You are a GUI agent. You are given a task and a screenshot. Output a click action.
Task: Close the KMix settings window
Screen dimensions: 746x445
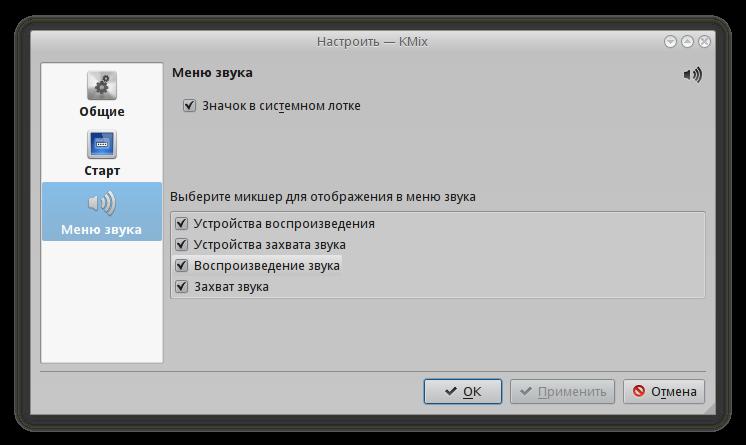pyautogui.click(x=705, y=42)
